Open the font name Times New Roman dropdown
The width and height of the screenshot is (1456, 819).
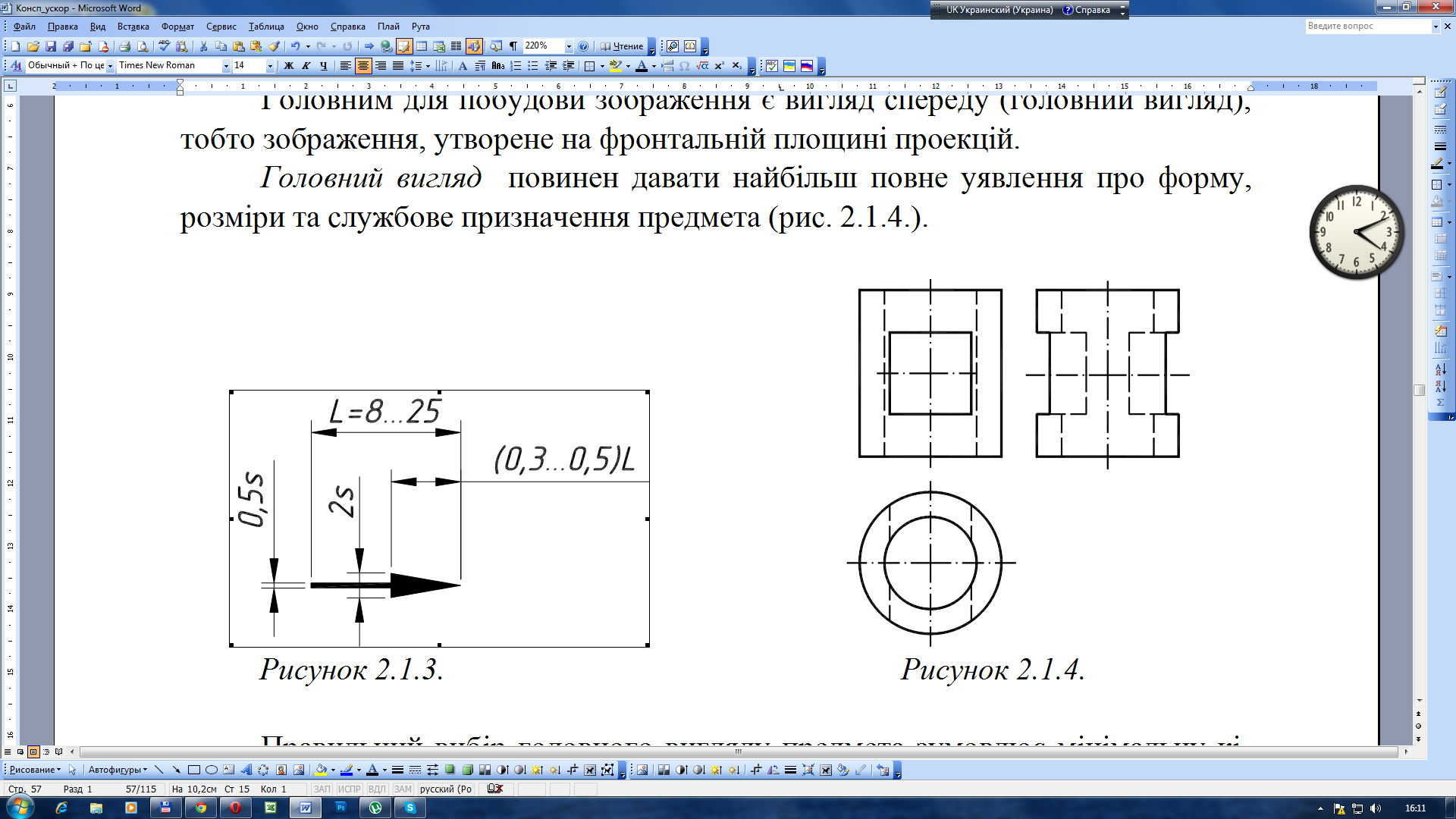click(x=226, y=66)
